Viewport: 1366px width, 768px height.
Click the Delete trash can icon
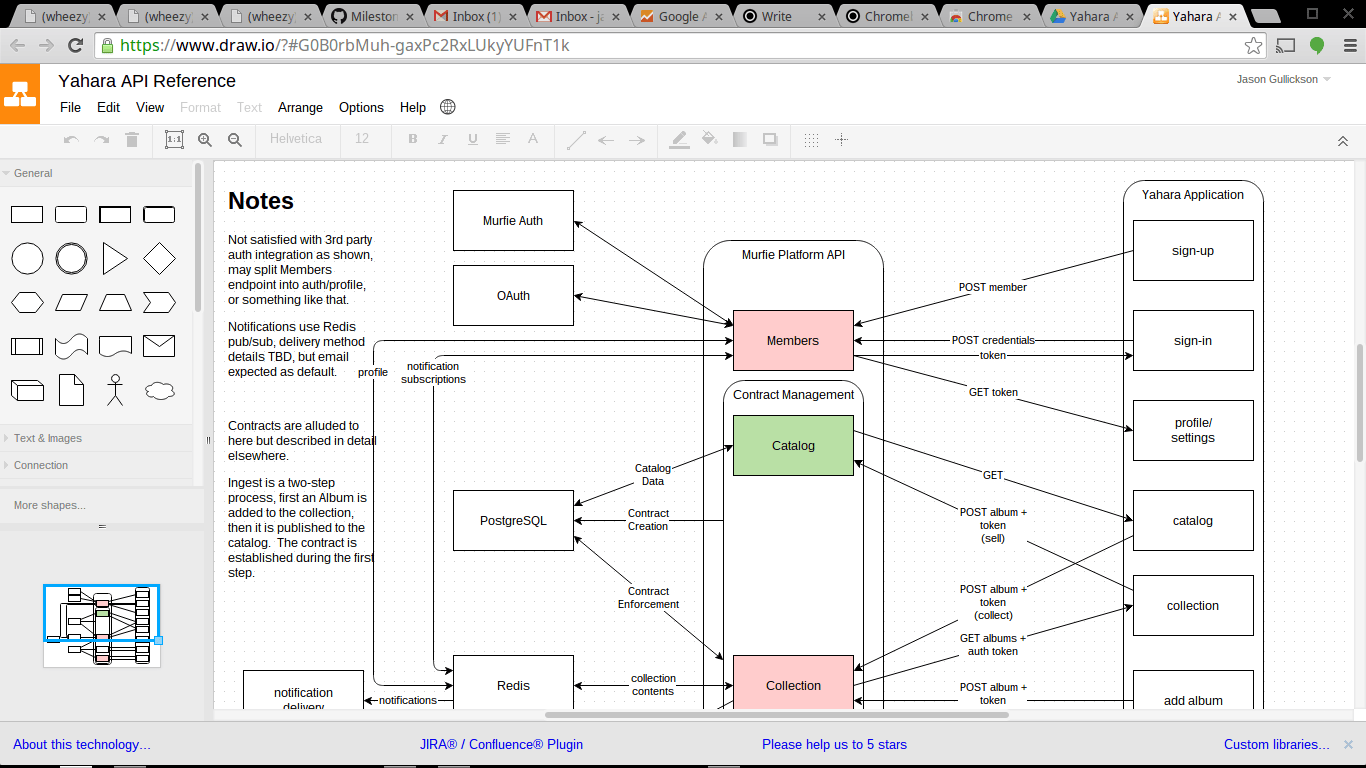point(132,140)
